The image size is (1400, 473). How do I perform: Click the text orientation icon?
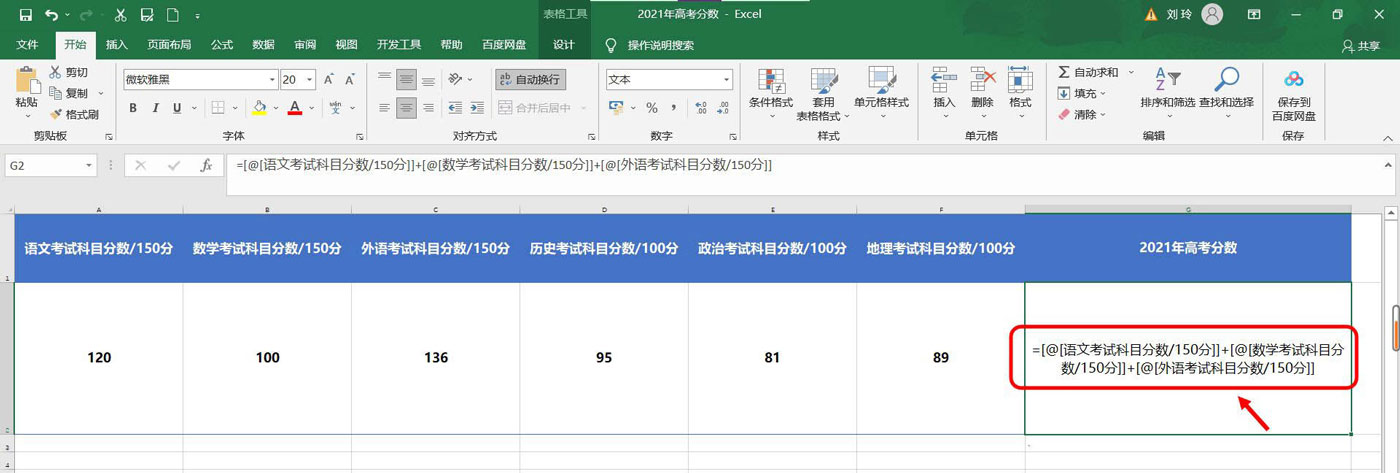(456, 79)
